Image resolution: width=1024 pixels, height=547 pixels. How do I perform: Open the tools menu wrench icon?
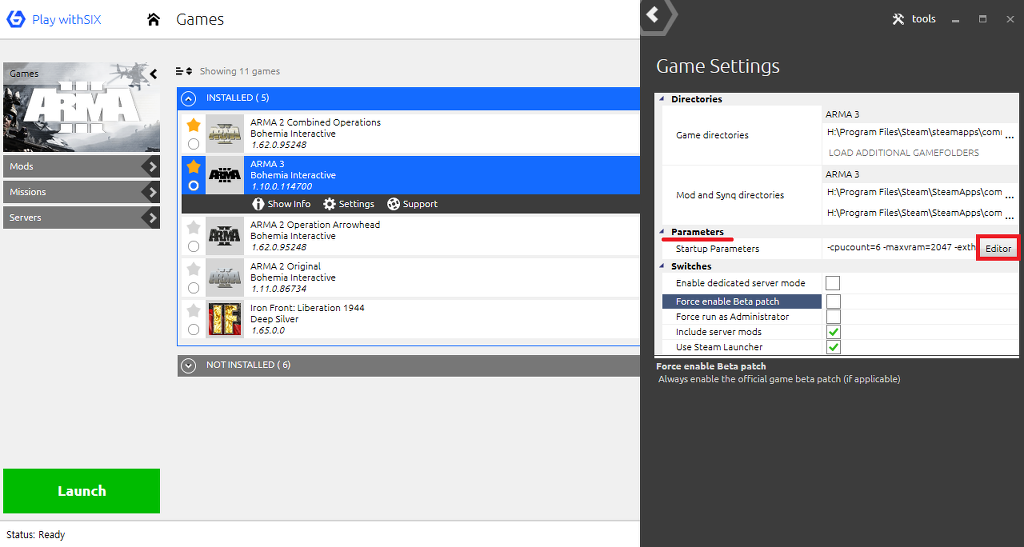coord(898,19)
